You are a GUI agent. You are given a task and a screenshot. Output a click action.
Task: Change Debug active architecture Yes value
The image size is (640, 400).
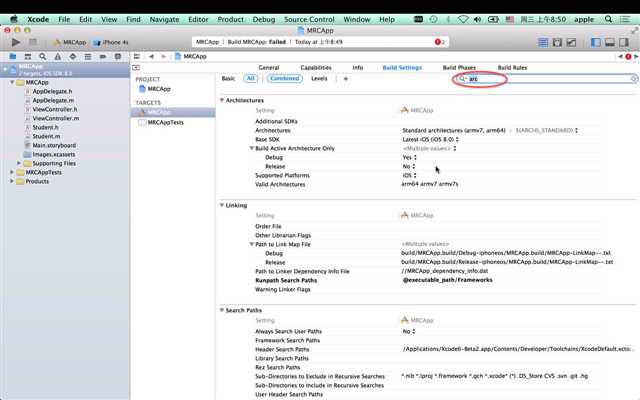click(409, 157)
